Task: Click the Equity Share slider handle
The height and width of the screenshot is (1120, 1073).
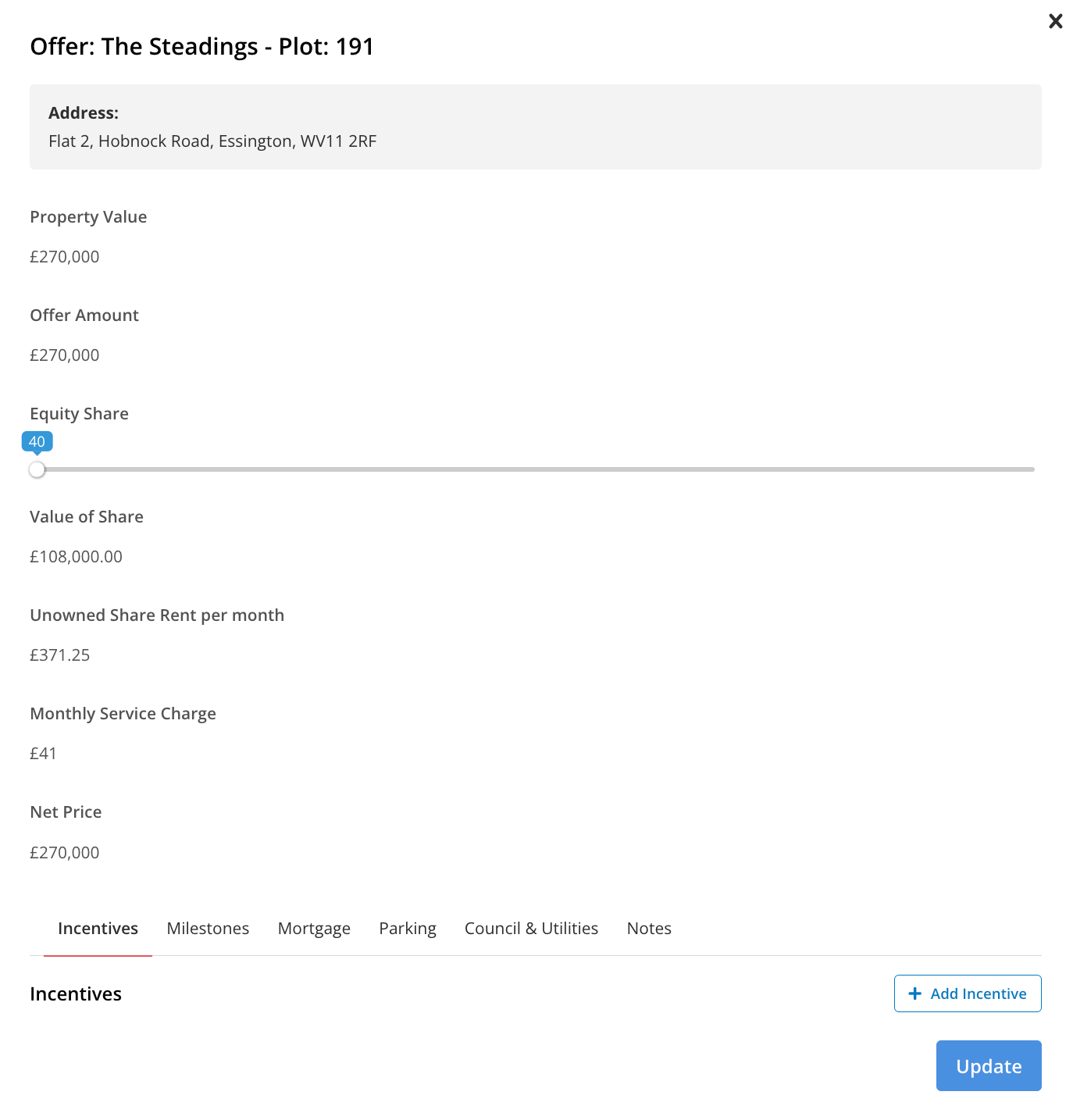Action: pyautogui.click(x=37, y=469)
